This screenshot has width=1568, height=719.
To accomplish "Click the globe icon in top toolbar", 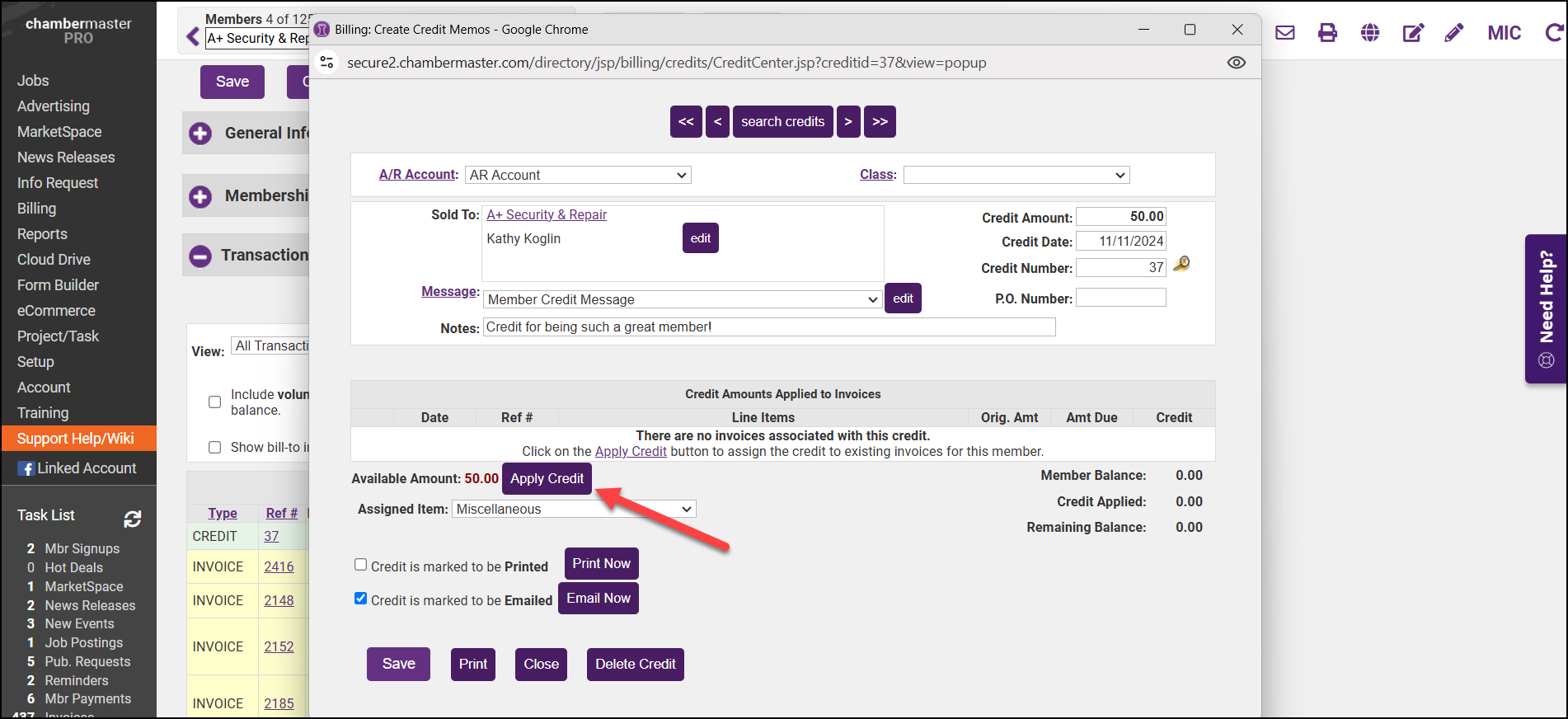I will (x=1370, y=33).
